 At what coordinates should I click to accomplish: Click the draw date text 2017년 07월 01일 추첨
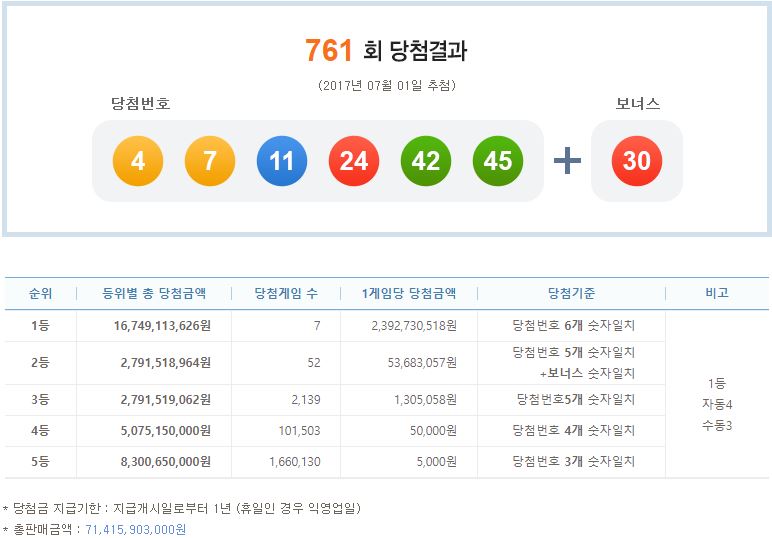387,86
